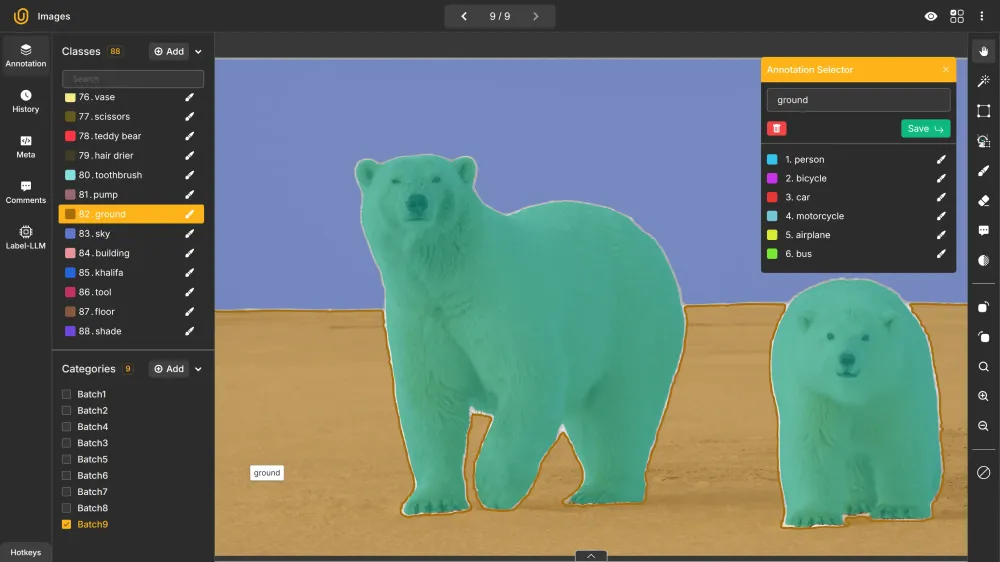Collapse the Categories panel chevron
This screenshot has width=1000, height=562.
(x=198, y=369)
